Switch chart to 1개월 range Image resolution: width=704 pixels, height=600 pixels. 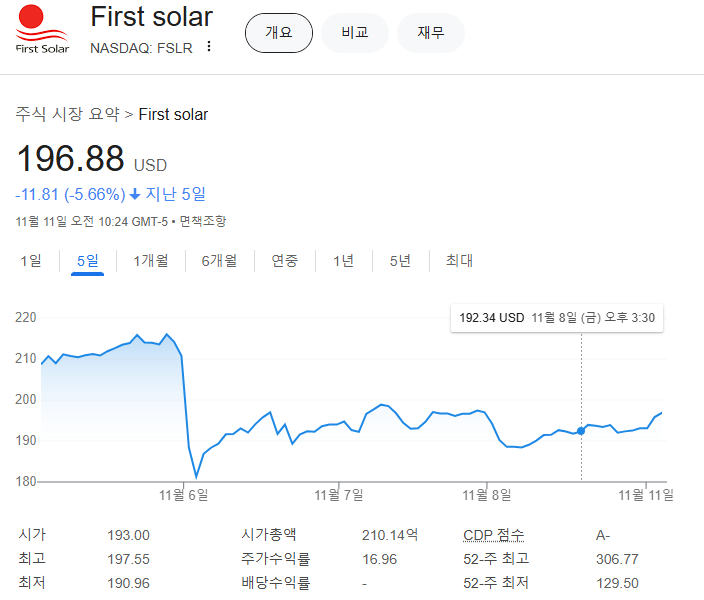tap(151, 260)
